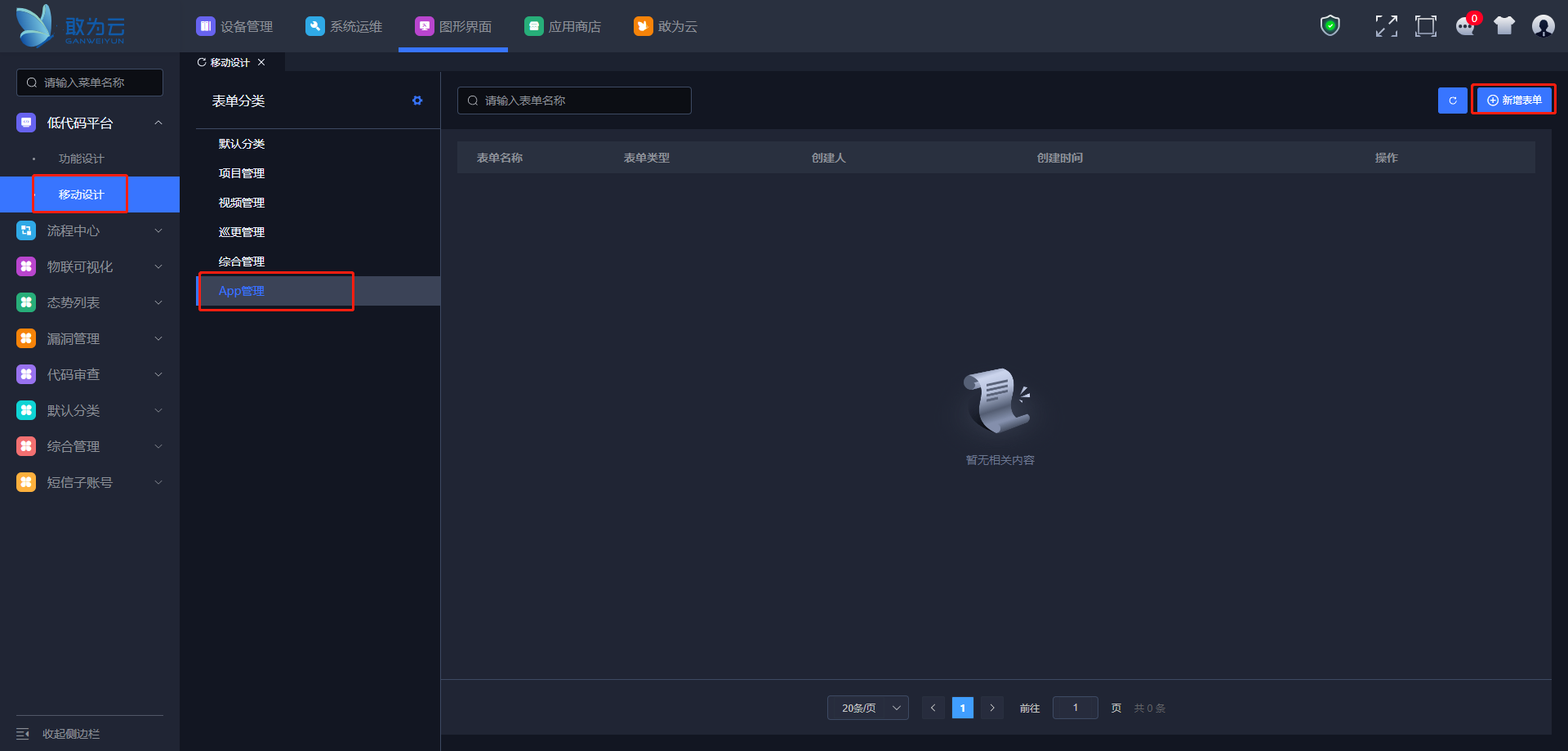
Task: Select page 1 in pagination
Action: 963,708
